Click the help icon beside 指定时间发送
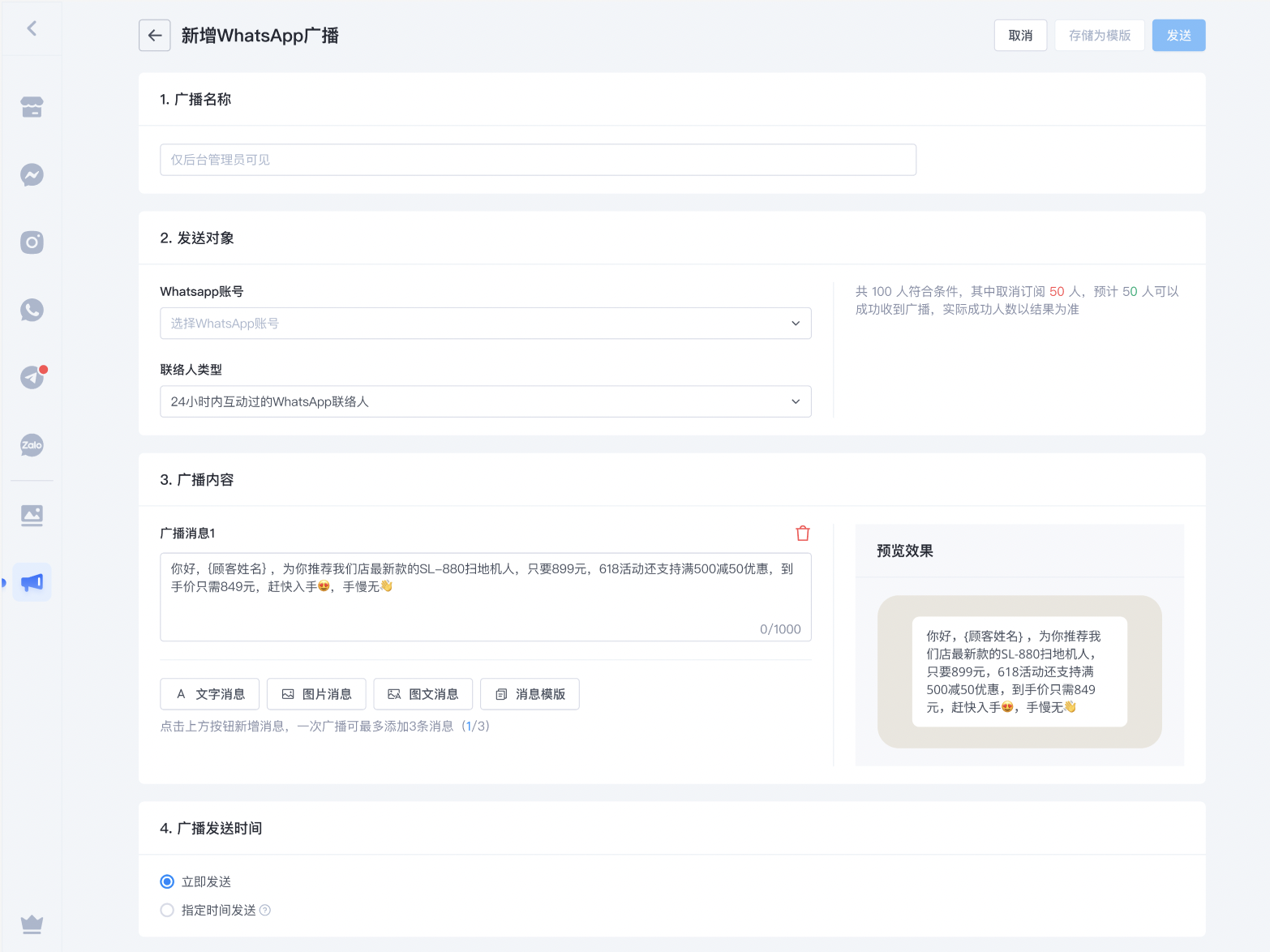 pos(265,910)
